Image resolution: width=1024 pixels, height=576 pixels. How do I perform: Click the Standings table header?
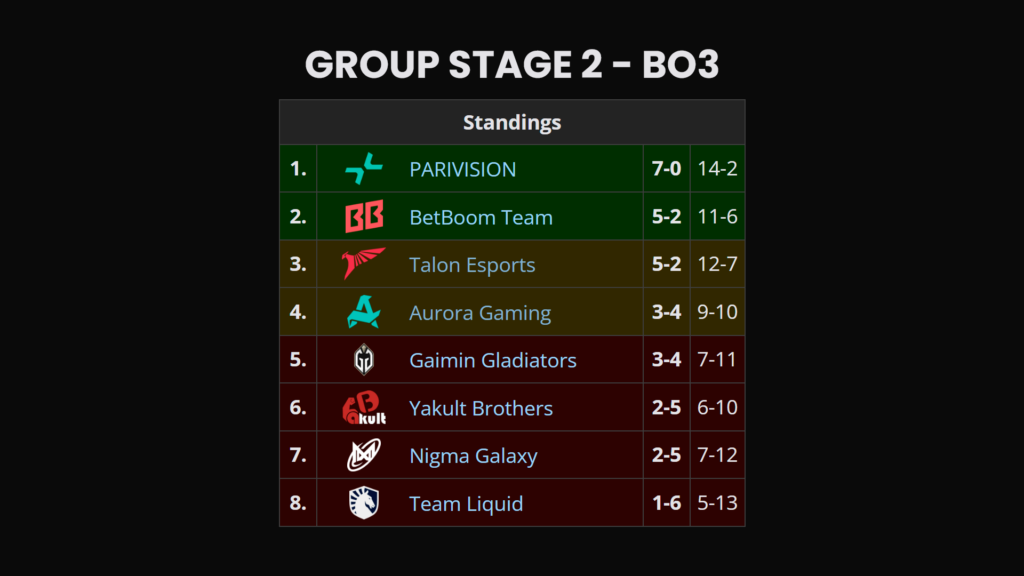[x=512, y=123]
